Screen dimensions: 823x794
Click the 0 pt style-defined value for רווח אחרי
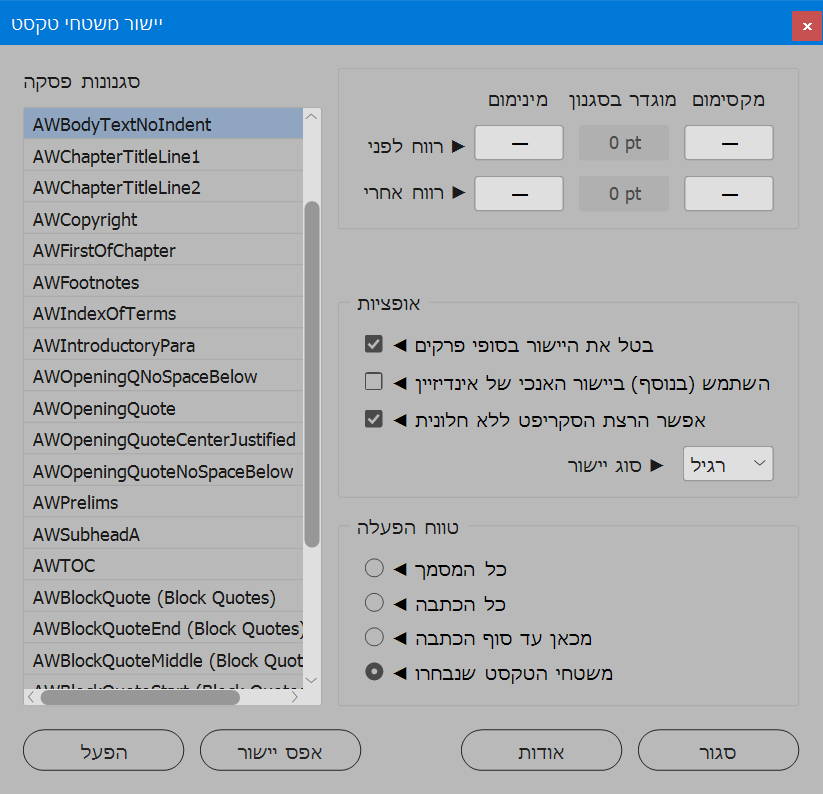tap(624, 194)
